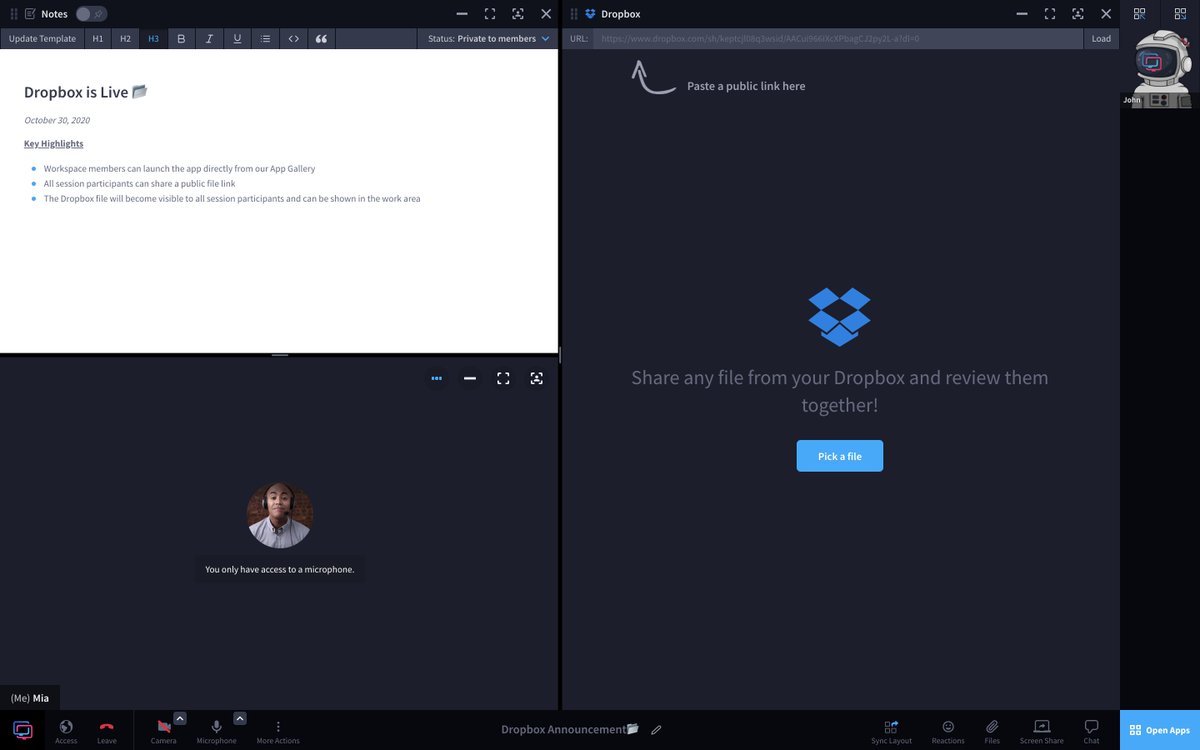Image resolution: width=1200 pixels, height=750 pixels.
Task: Open the video panel three-dots menu
Action: click(x=436, y=378)
